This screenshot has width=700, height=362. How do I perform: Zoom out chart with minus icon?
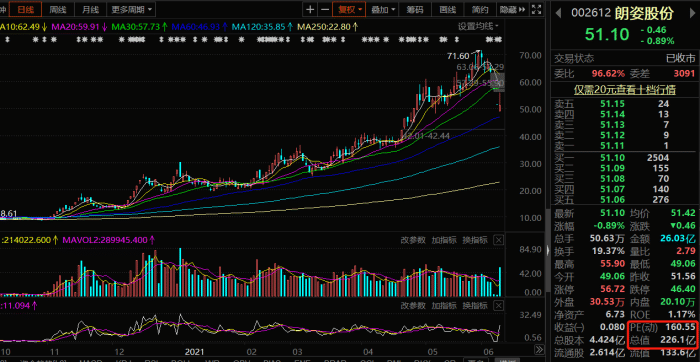[x=325, y=9]
